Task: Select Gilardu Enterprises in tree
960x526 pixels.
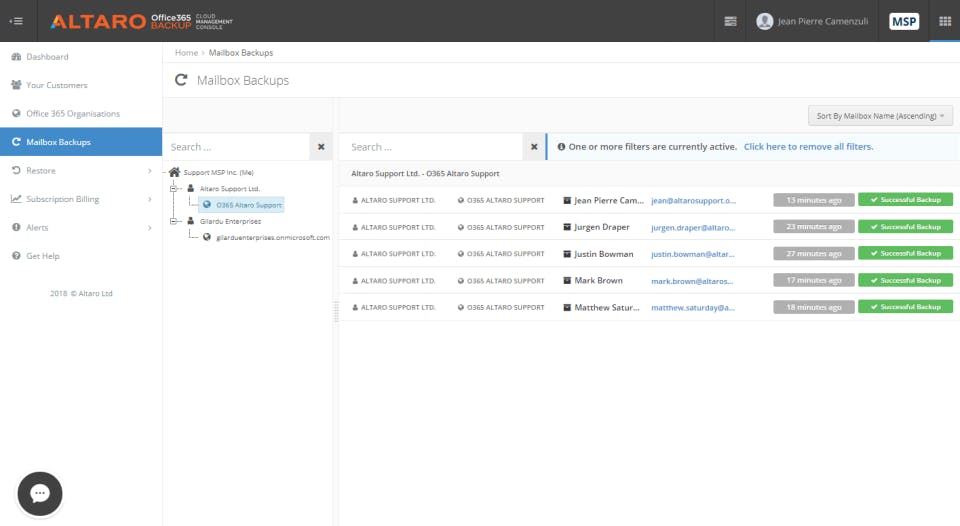Action: pyautogui.click(x=230, y=221)
